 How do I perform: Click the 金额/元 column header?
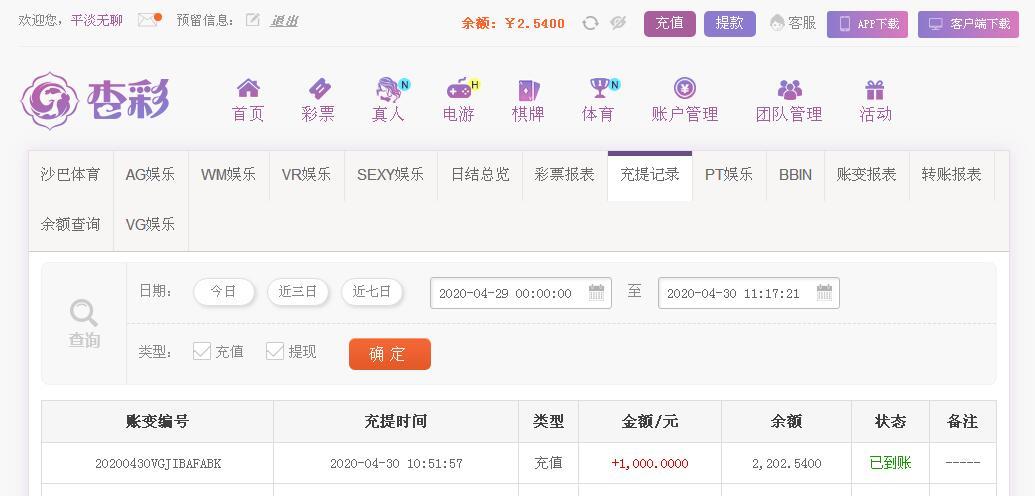[x=650, y=421]
